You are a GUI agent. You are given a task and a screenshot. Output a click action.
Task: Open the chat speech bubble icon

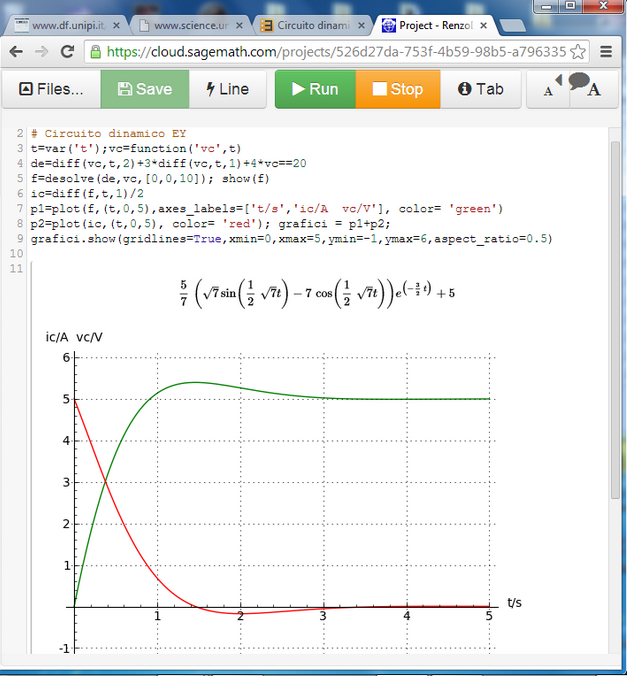pos(576,82)
